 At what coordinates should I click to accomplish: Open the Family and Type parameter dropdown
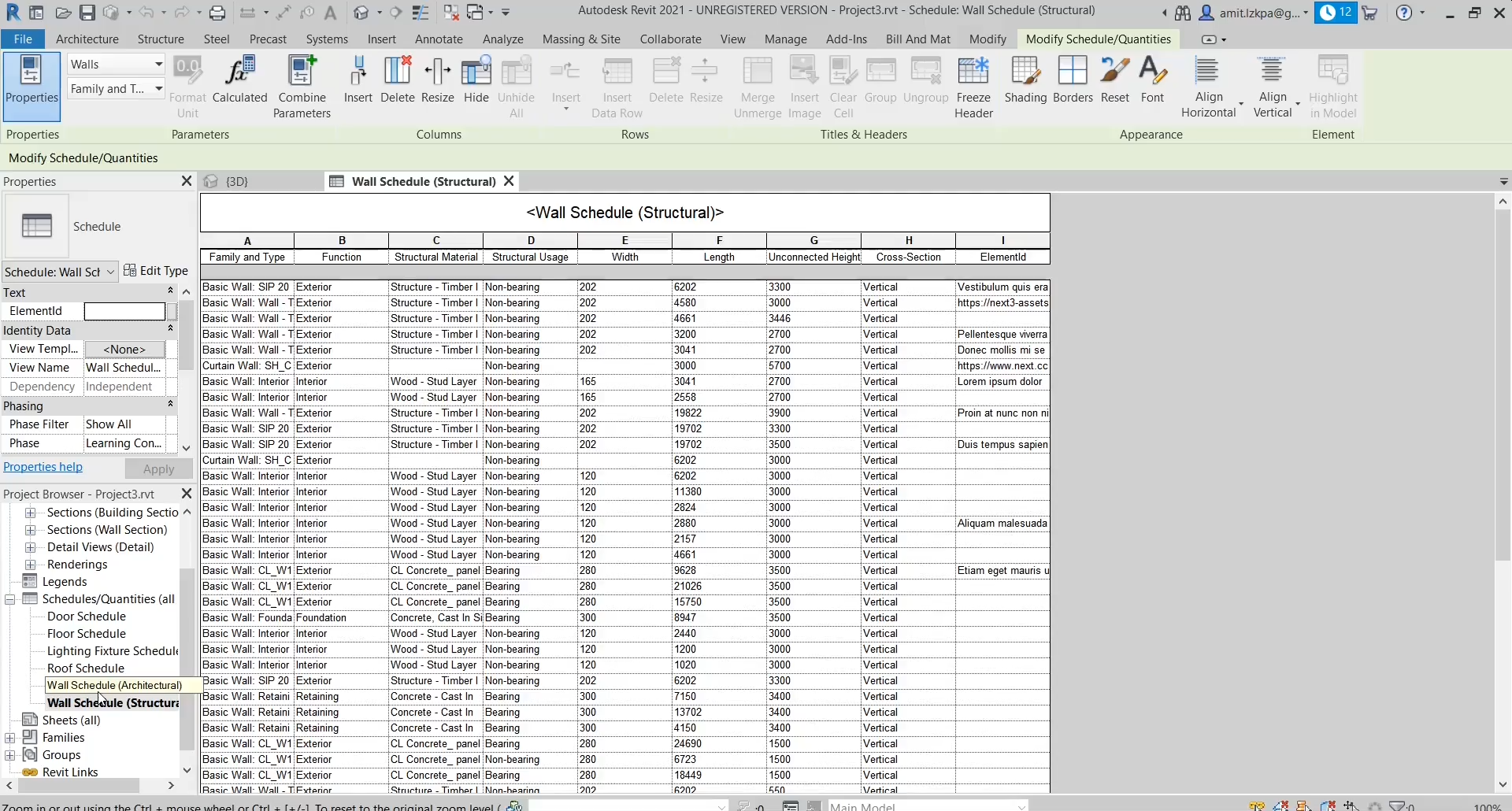click(116, 88)
